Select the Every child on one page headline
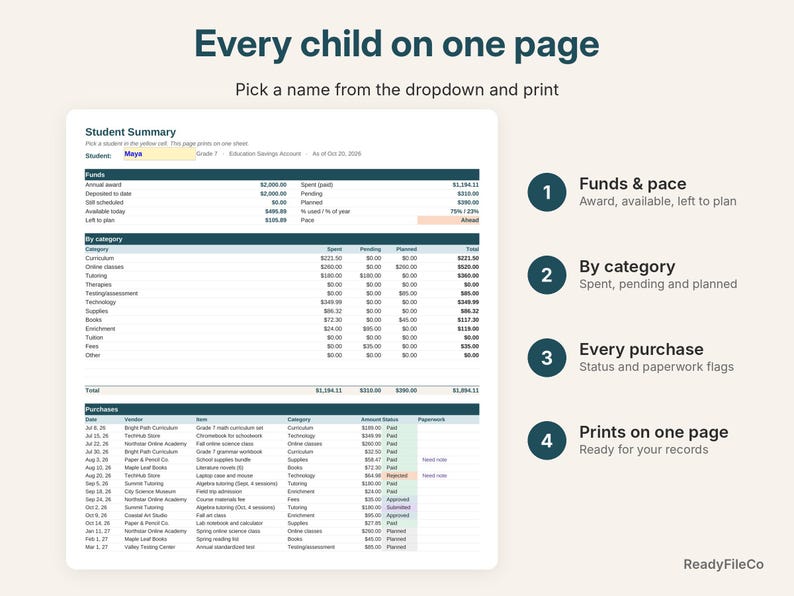The image size is (794, 596). 397,44
